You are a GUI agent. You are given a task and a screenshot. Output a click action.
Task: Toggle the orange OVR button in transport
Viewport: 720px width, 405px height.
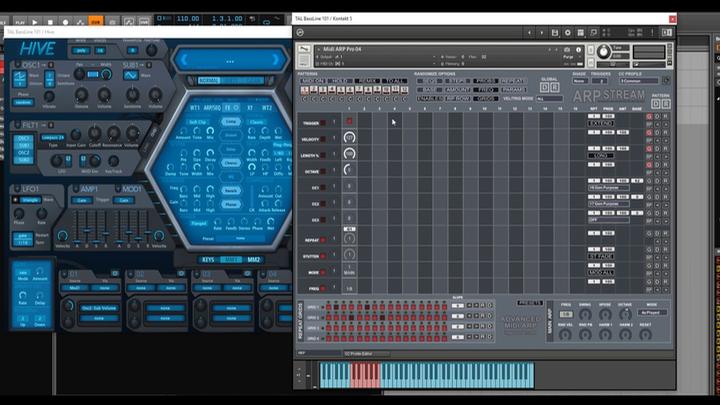tap(96, 22)
